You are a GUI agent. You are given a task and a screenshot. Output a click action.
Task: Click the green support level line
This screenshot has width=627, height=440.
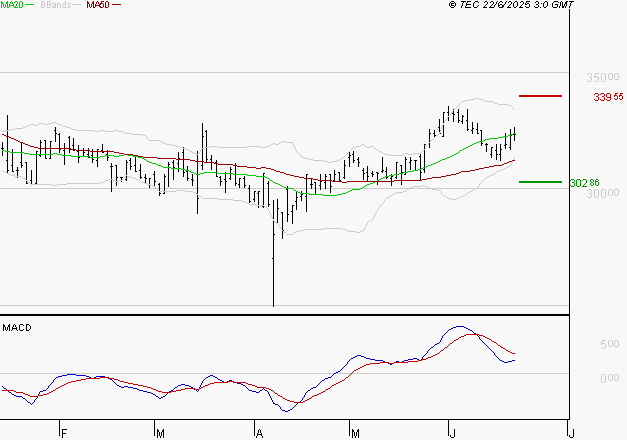[540, 182]
